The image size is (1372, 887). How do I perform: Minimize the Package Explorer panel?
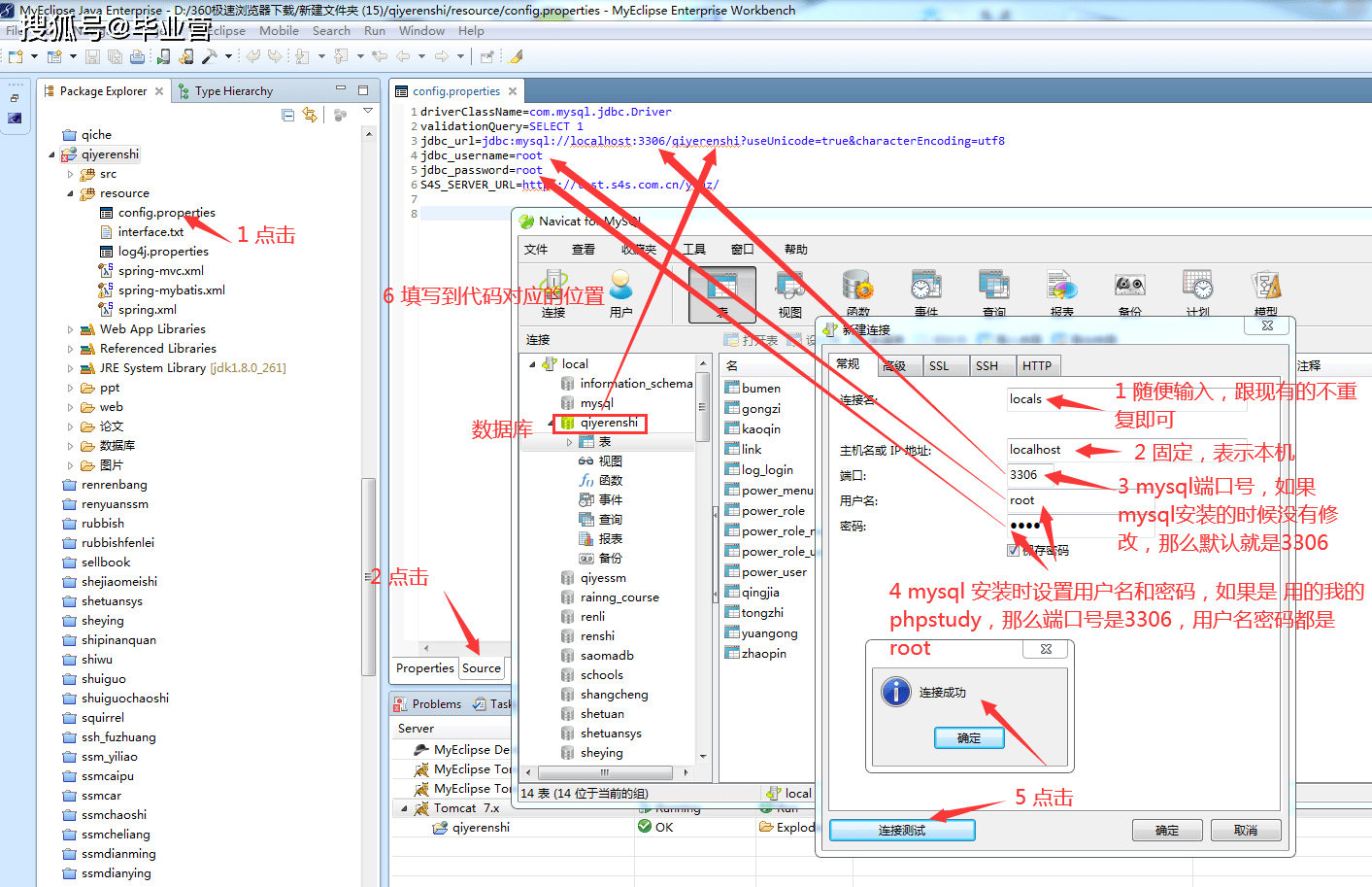pyautogui.click(x=341, y=88)
